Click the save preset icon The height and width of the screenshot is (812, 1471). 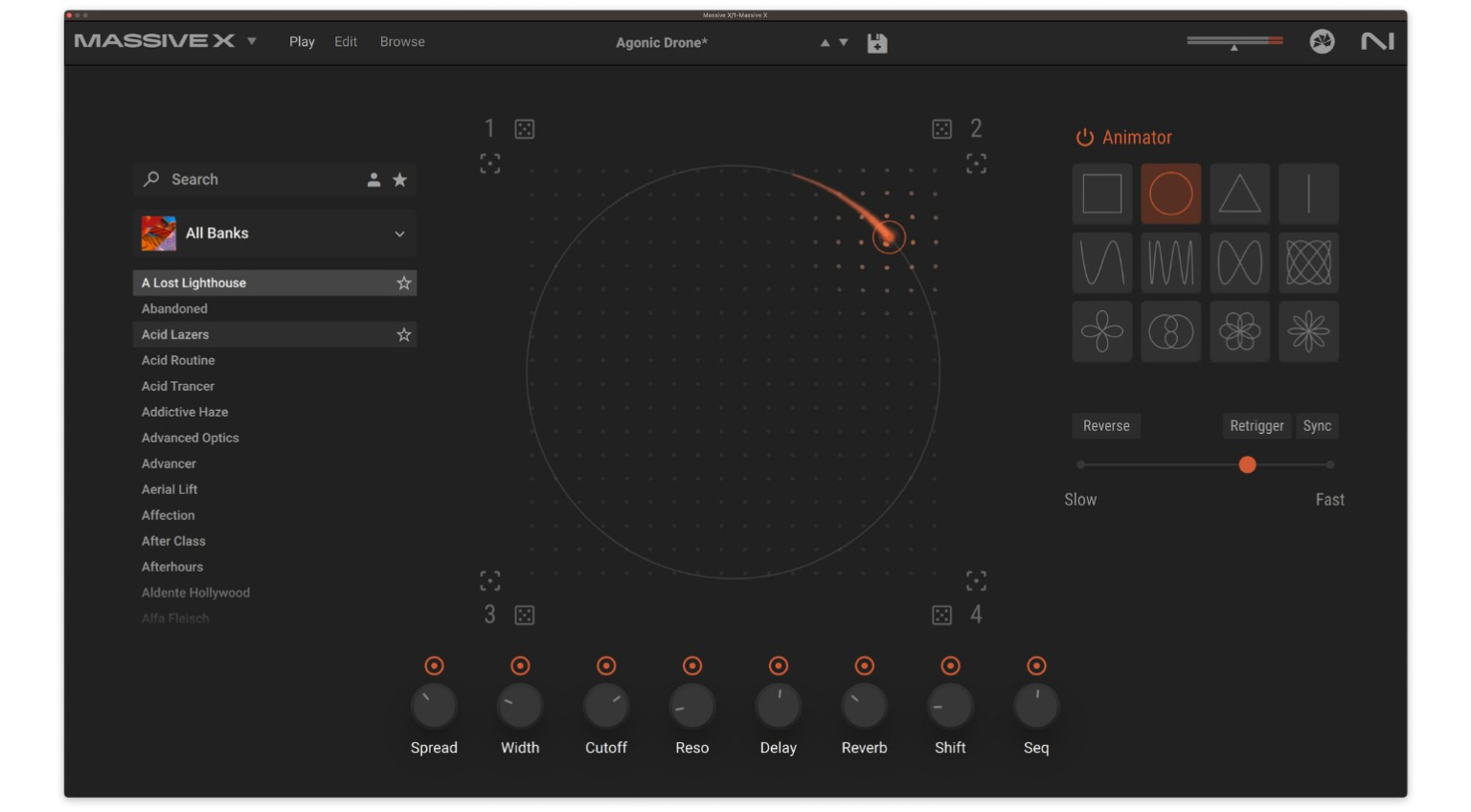tap(876, 42)
